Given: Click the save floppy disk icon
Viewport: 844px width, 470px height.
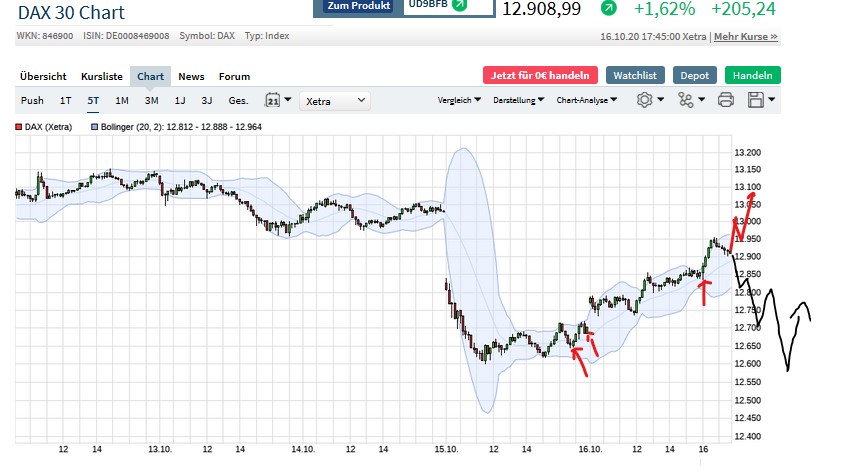Looking at the screenshot, I should click(x=756, y=100).
